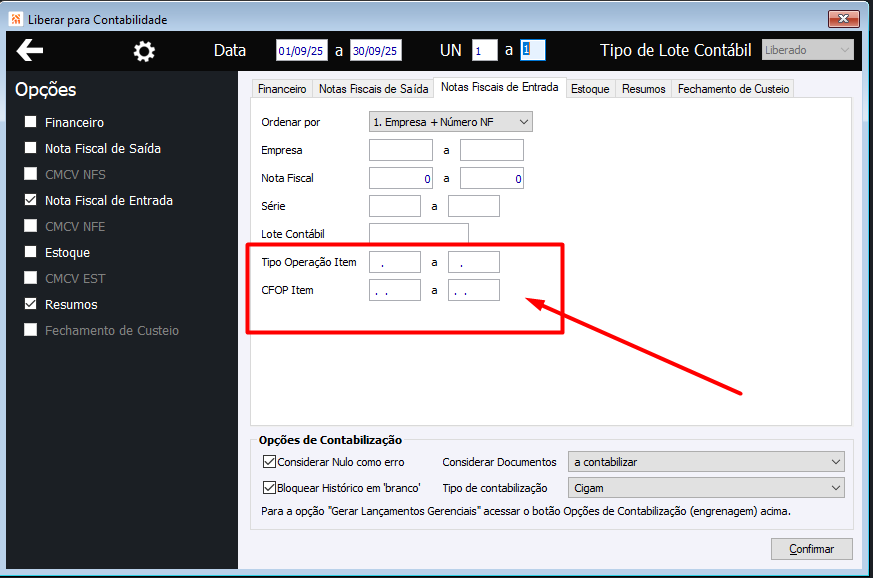Select the Notas Fiscais de Entrada tab
The height and width of the screenshot is (578, 873).
point(499,87)
